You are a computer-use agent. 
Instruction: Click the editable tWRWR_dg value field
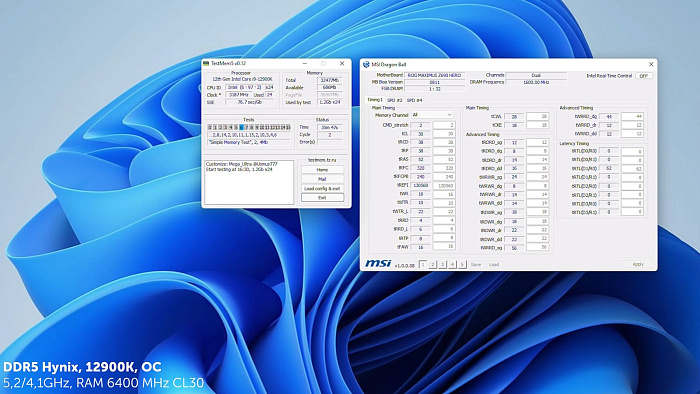[538, 186]
